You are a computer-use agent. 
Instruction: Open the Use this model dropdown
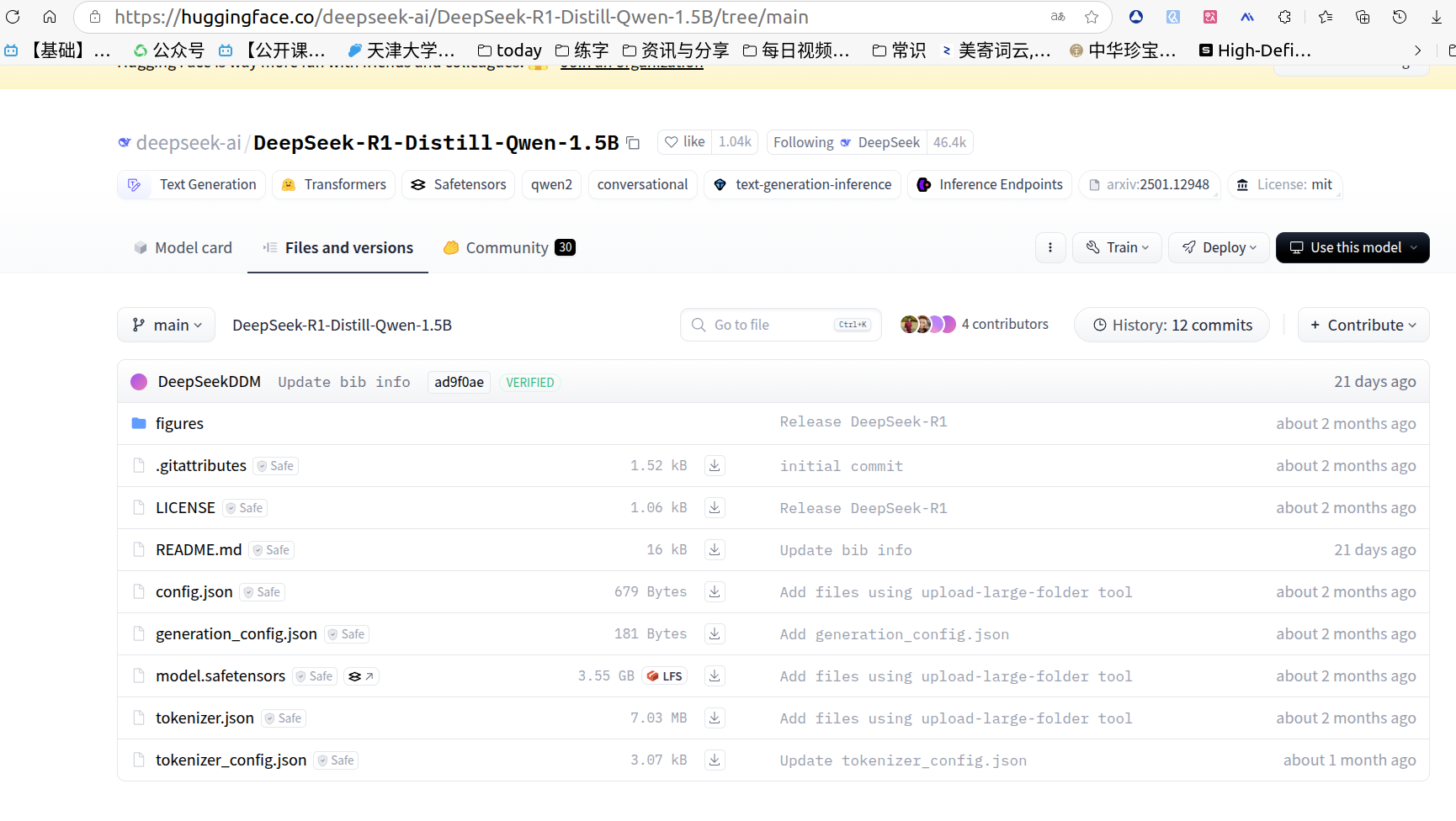coord(1352,247)
